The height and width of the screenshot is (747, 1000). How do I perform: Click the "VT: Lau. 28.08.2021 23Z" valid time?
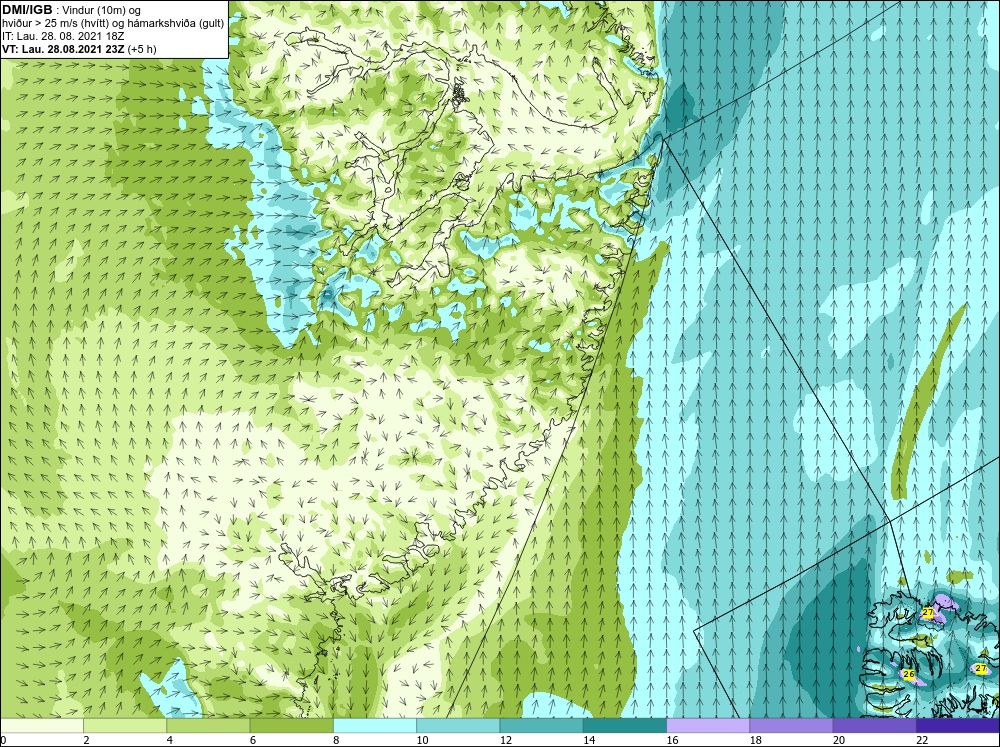(x=64, y=49)
